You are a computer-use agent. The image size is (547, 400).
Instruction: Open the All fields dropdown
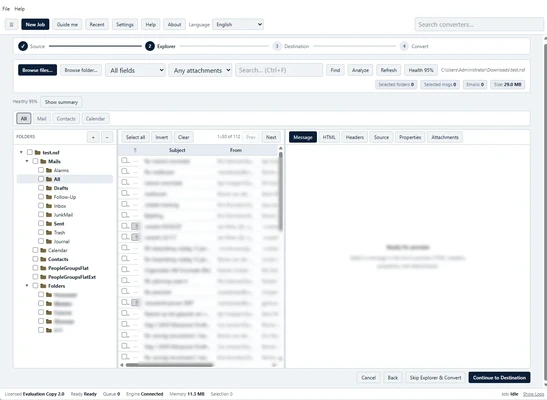click(135, 70)
